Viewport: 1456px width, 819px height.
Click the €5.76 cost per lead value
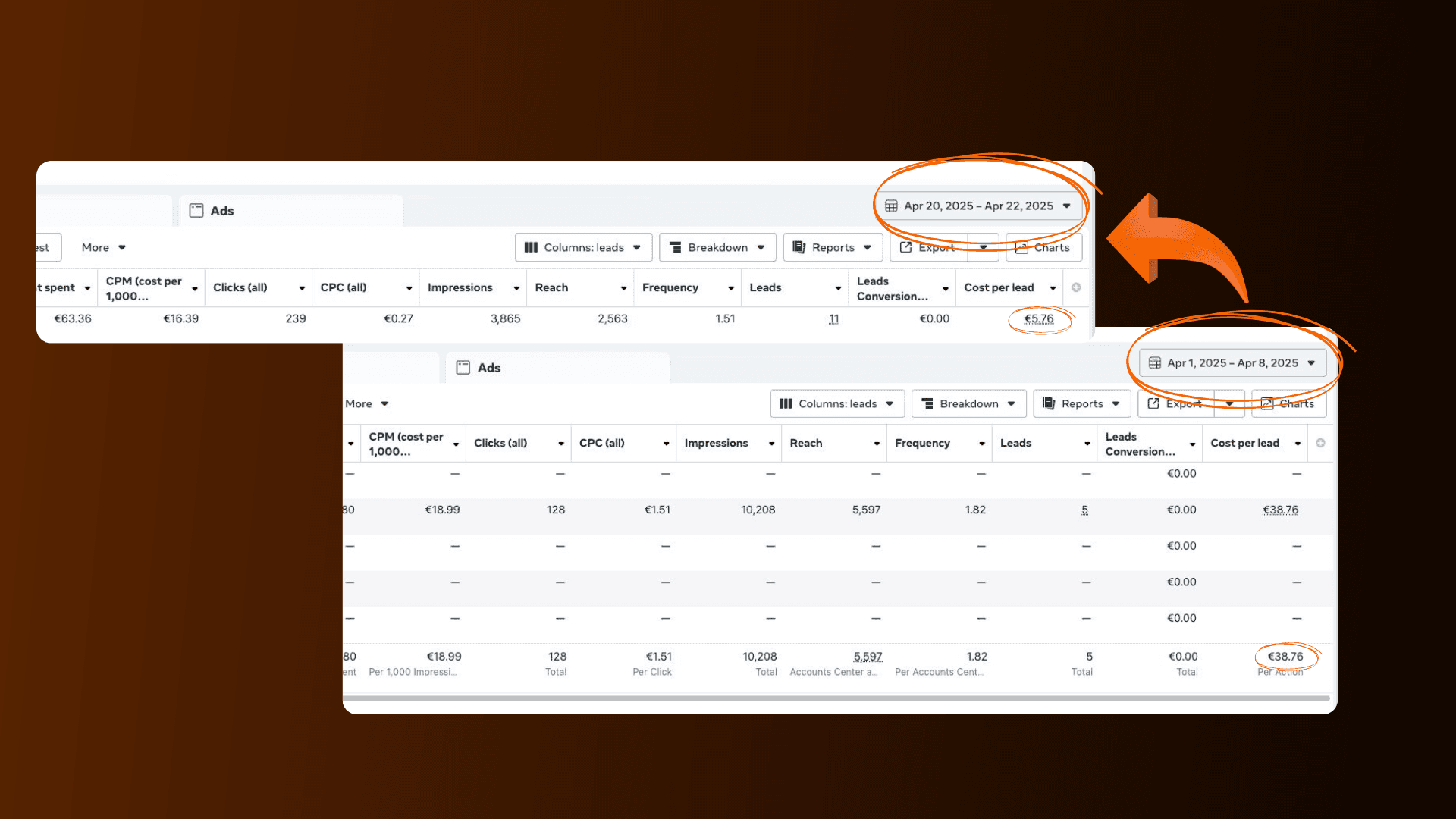click(x=1038, y=319)
